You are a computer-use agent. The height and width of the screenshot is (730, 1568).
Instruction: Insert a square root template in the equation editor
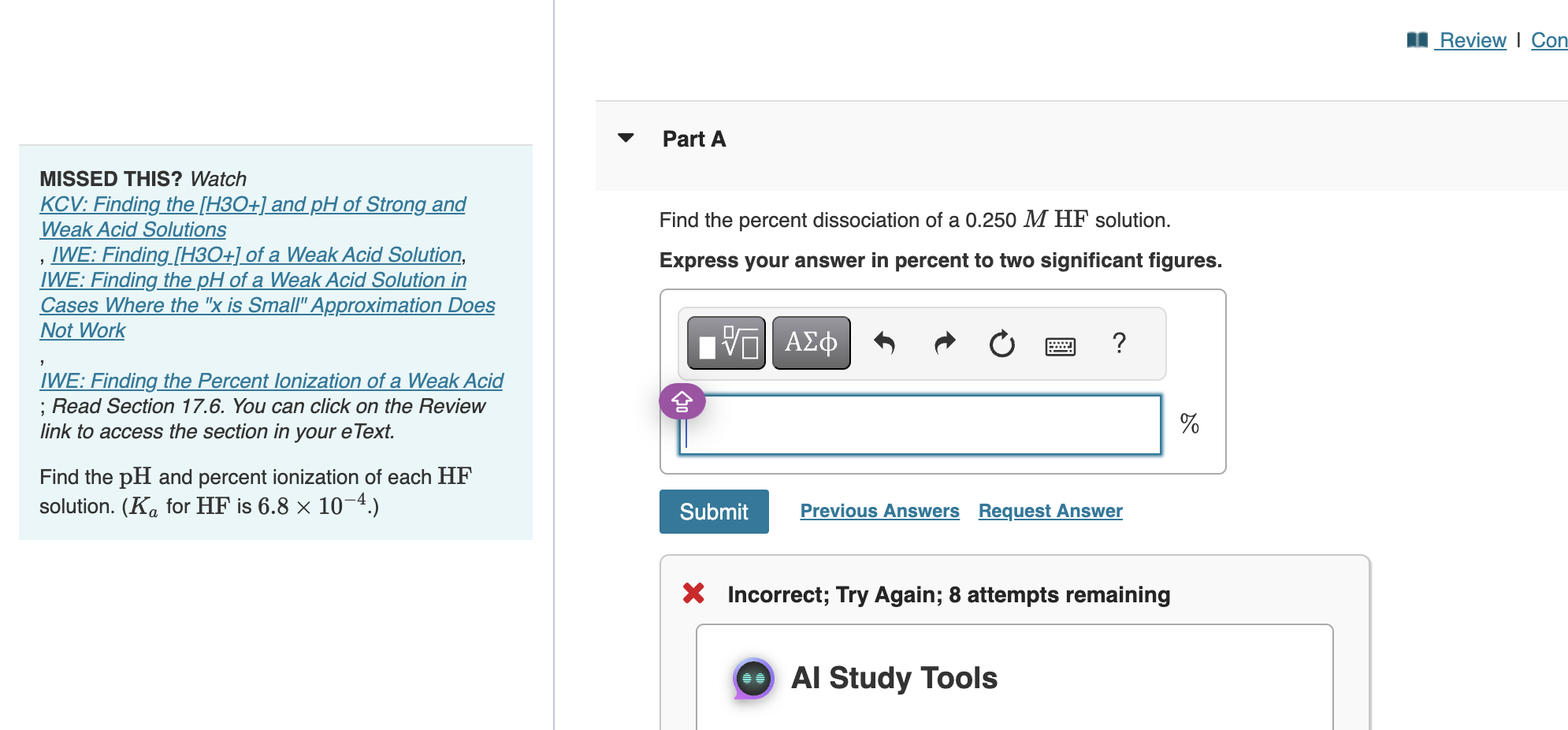725,342
